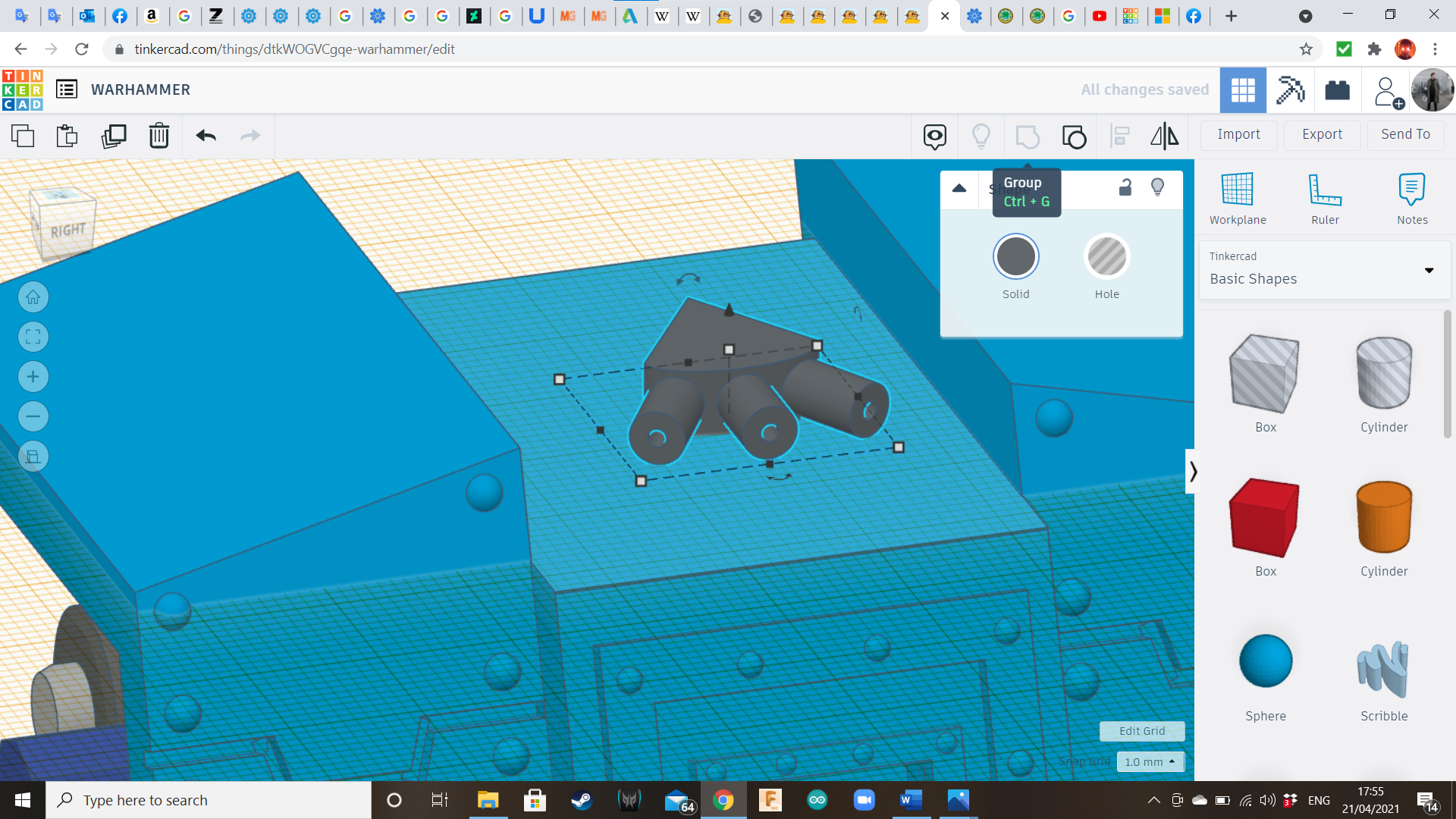
Task: Select the red Box shape thumbnail
Action: (x=1265, y=519)
